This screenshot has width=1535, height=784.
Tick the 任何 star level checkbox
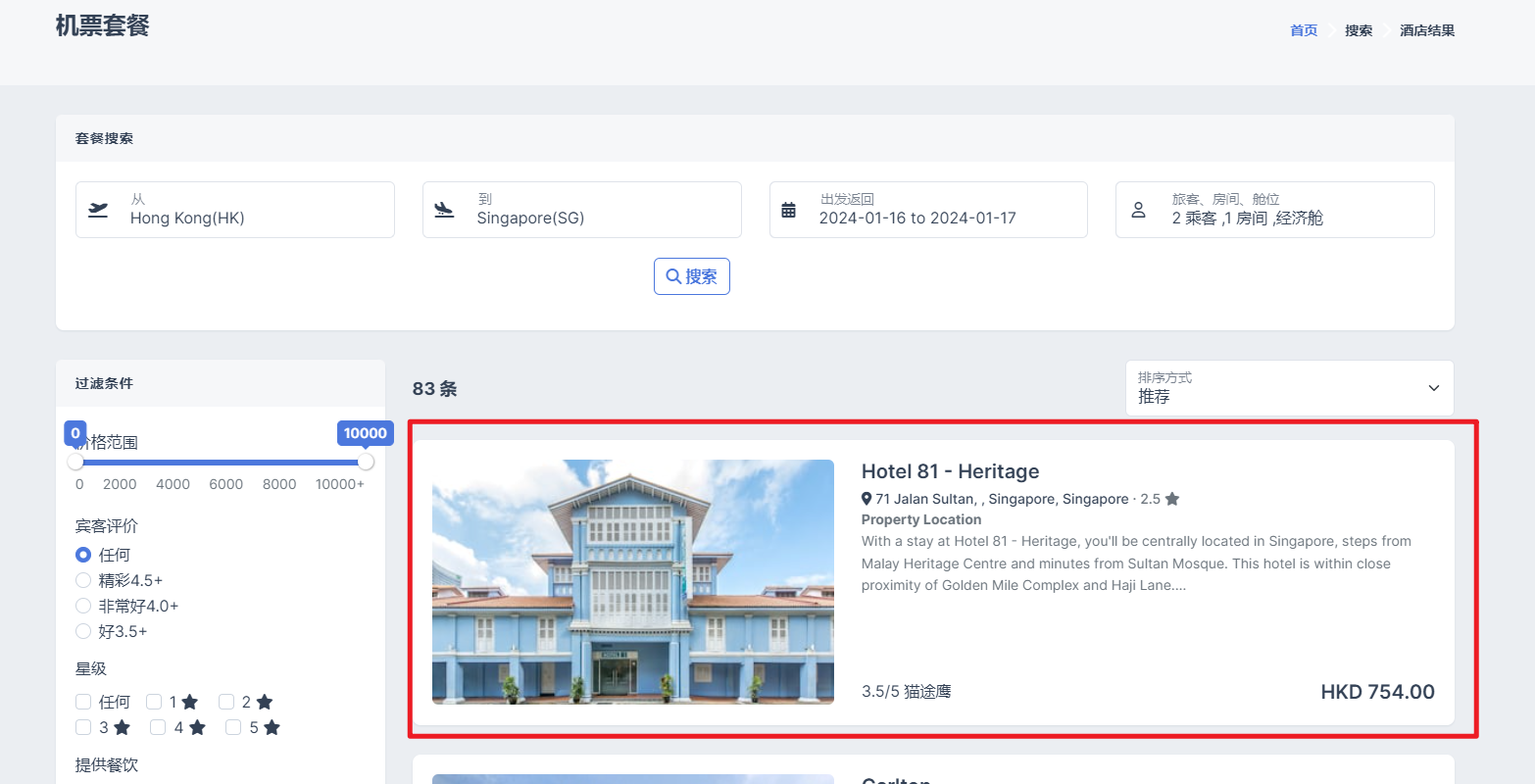pos(83,702)
